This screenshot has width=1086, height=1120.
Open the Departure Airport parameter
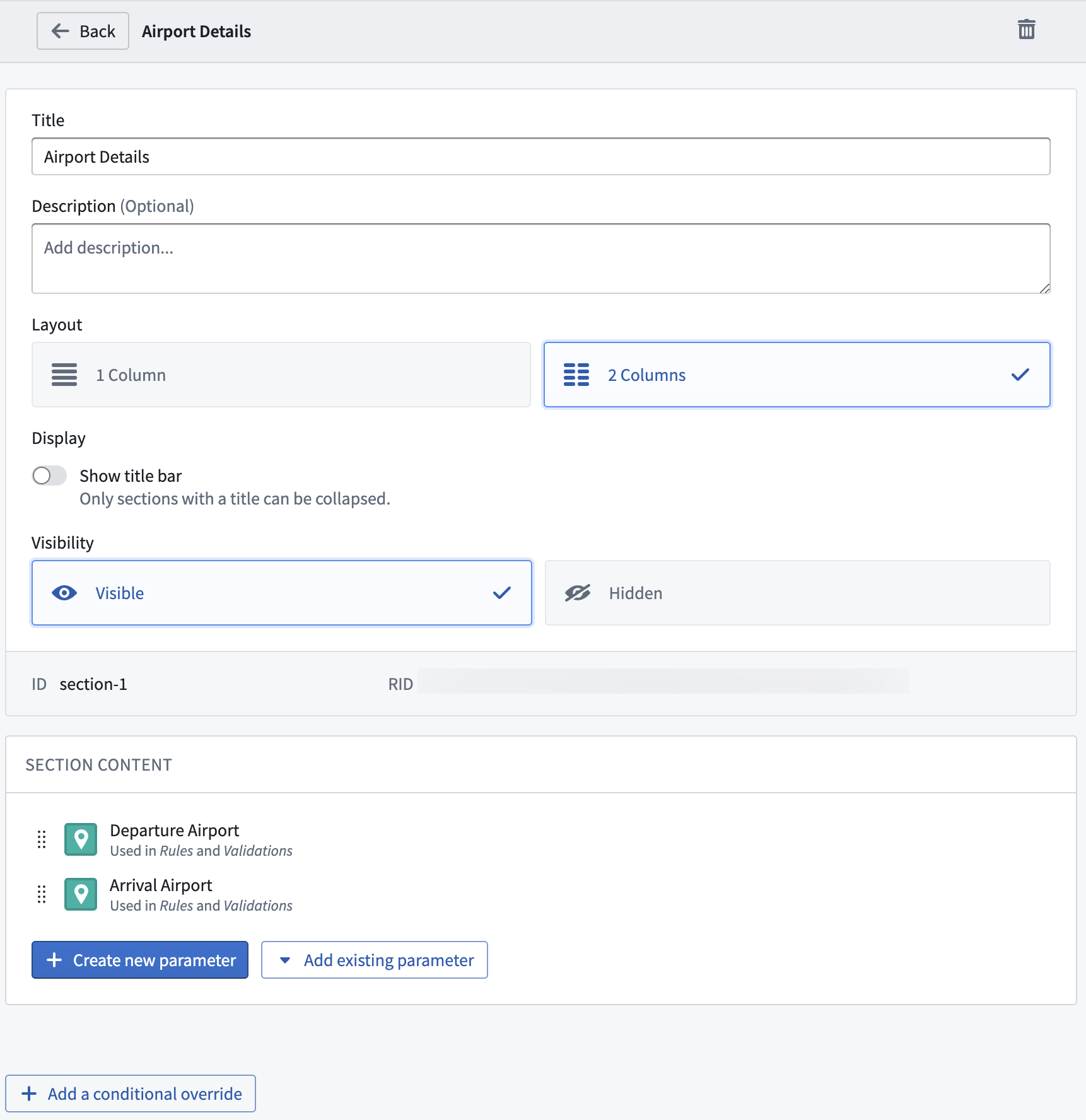click(174, 830)
